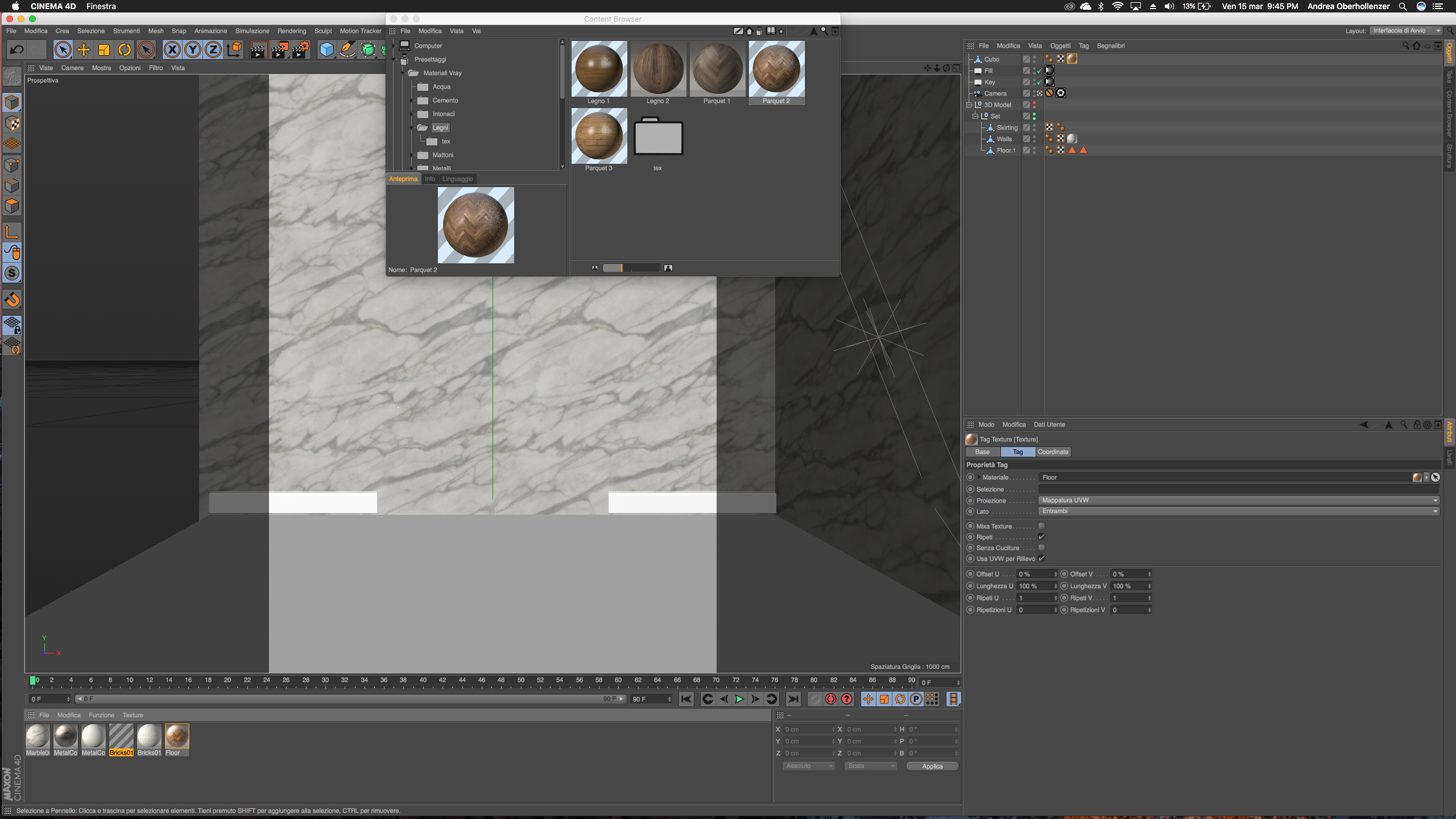Disable the Ripeti checkbox
Viewport: 1456px width, 819px height.
1041,537
